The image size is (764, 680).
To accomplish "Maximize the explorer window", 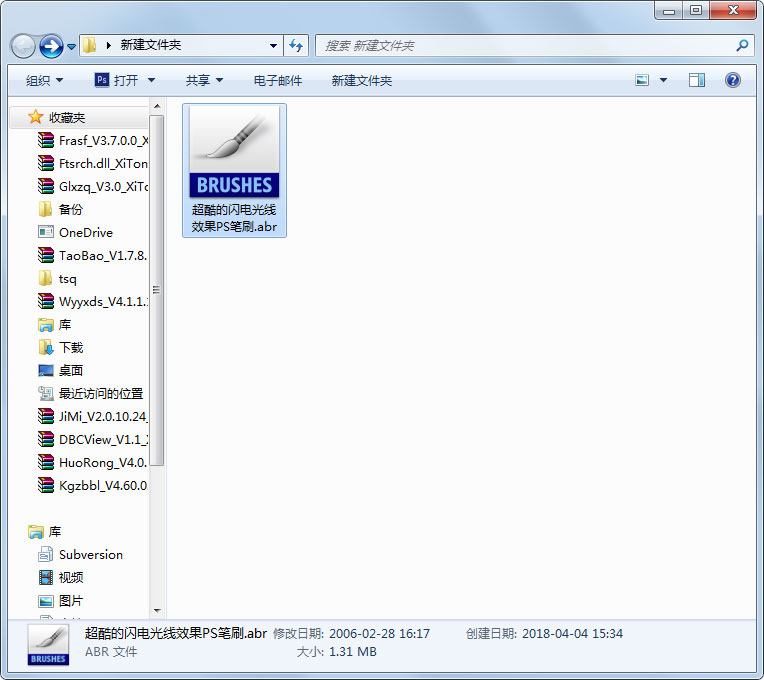I will coord(696,10).
